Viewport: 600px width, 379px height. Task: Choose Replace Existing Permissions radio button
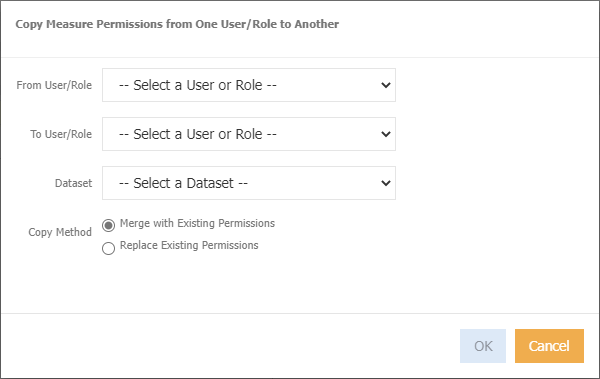pyautogui.click(x=108, y=248)
